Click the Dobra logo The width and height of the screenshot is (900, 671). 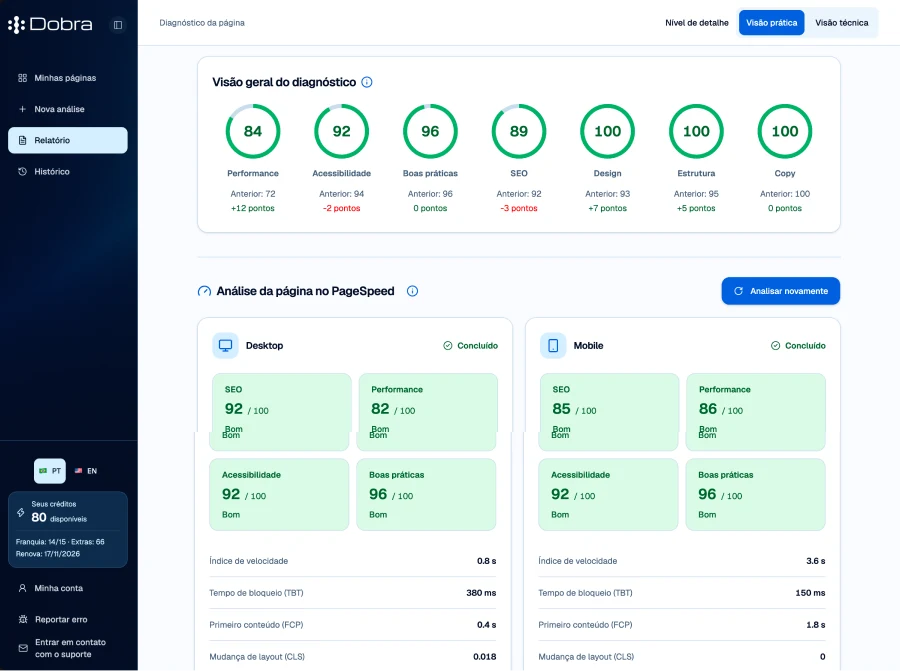(x=50, y=24)
